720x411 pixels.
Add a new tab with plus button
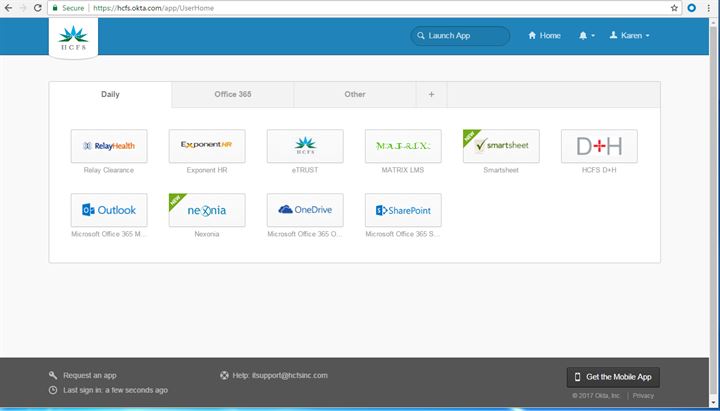[x=431, y=95]
